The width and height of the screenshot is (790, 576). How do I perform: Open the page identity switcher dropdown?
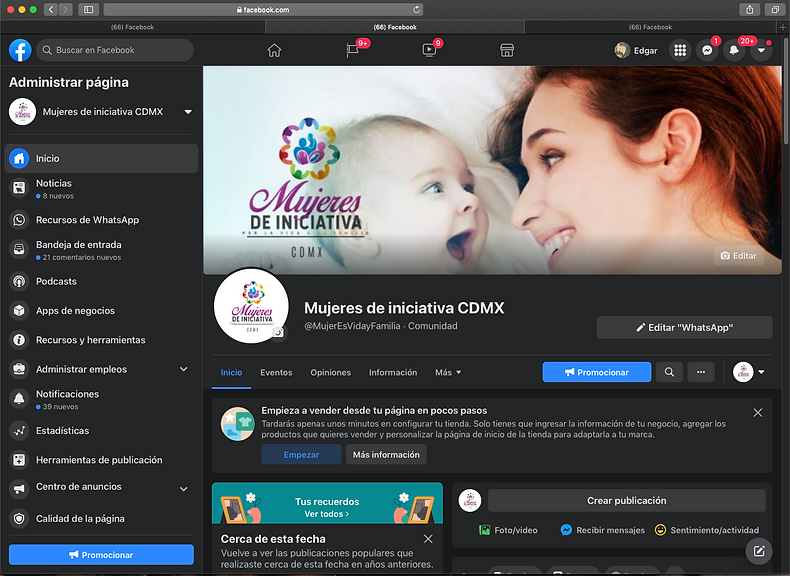(749, 372)
